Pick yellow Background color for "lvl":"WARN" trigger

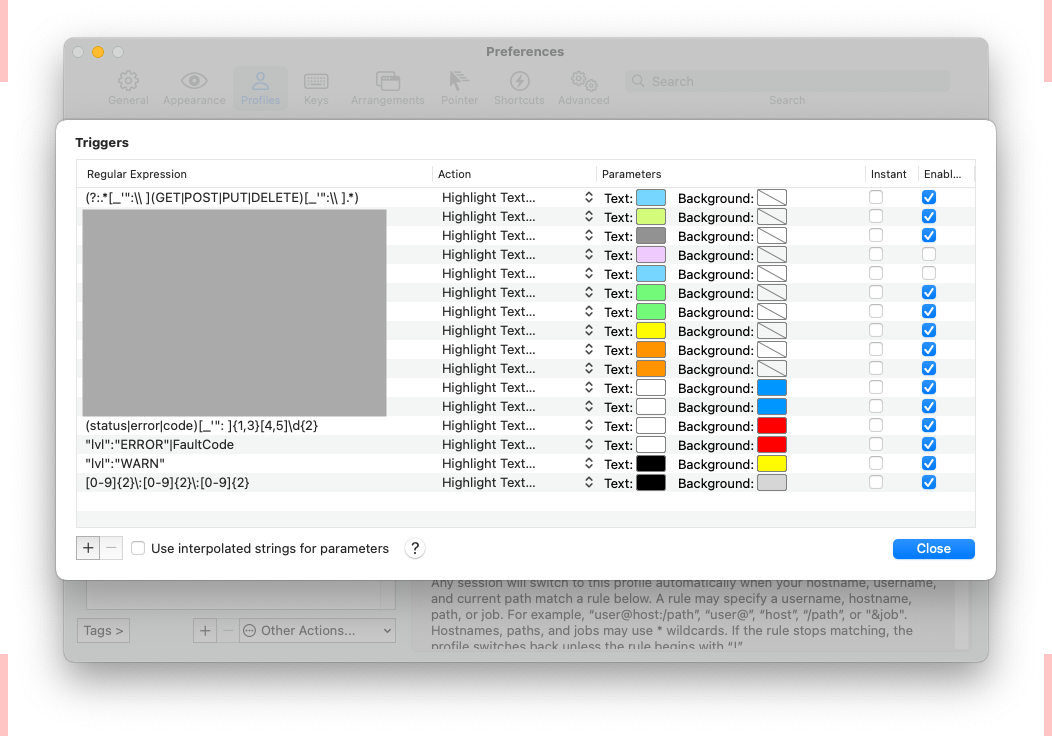click(x=772, y=464)
